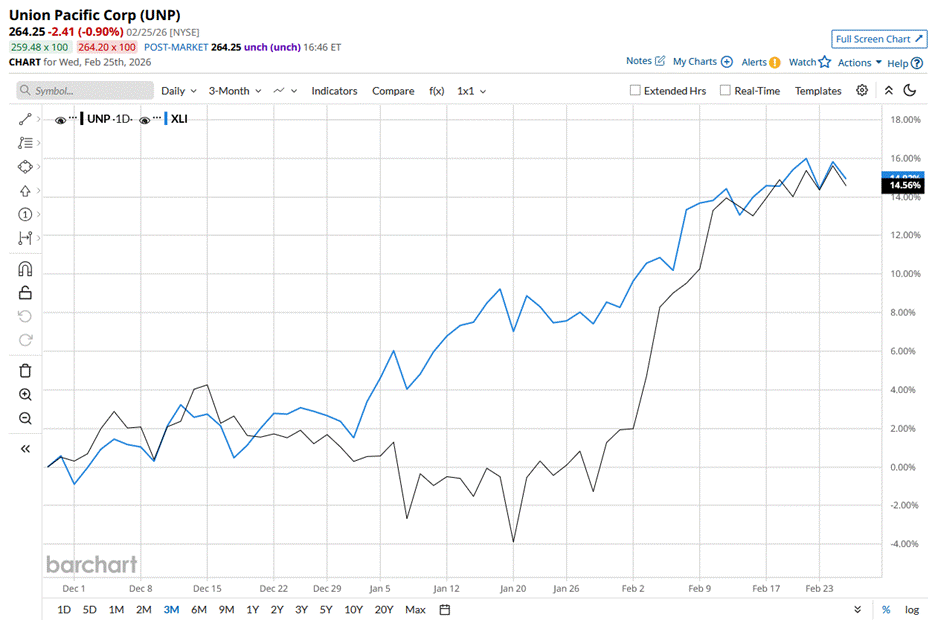Open the 1x1 grid layout dropdown

coord(471,91)
